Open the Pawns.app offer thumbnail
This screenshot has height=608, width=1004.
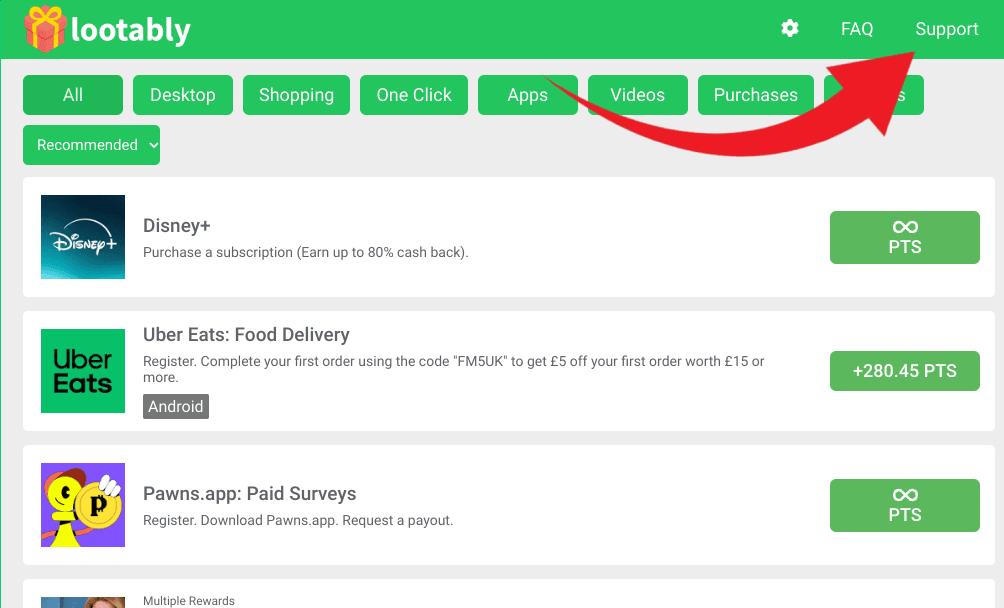coord(83,505)
